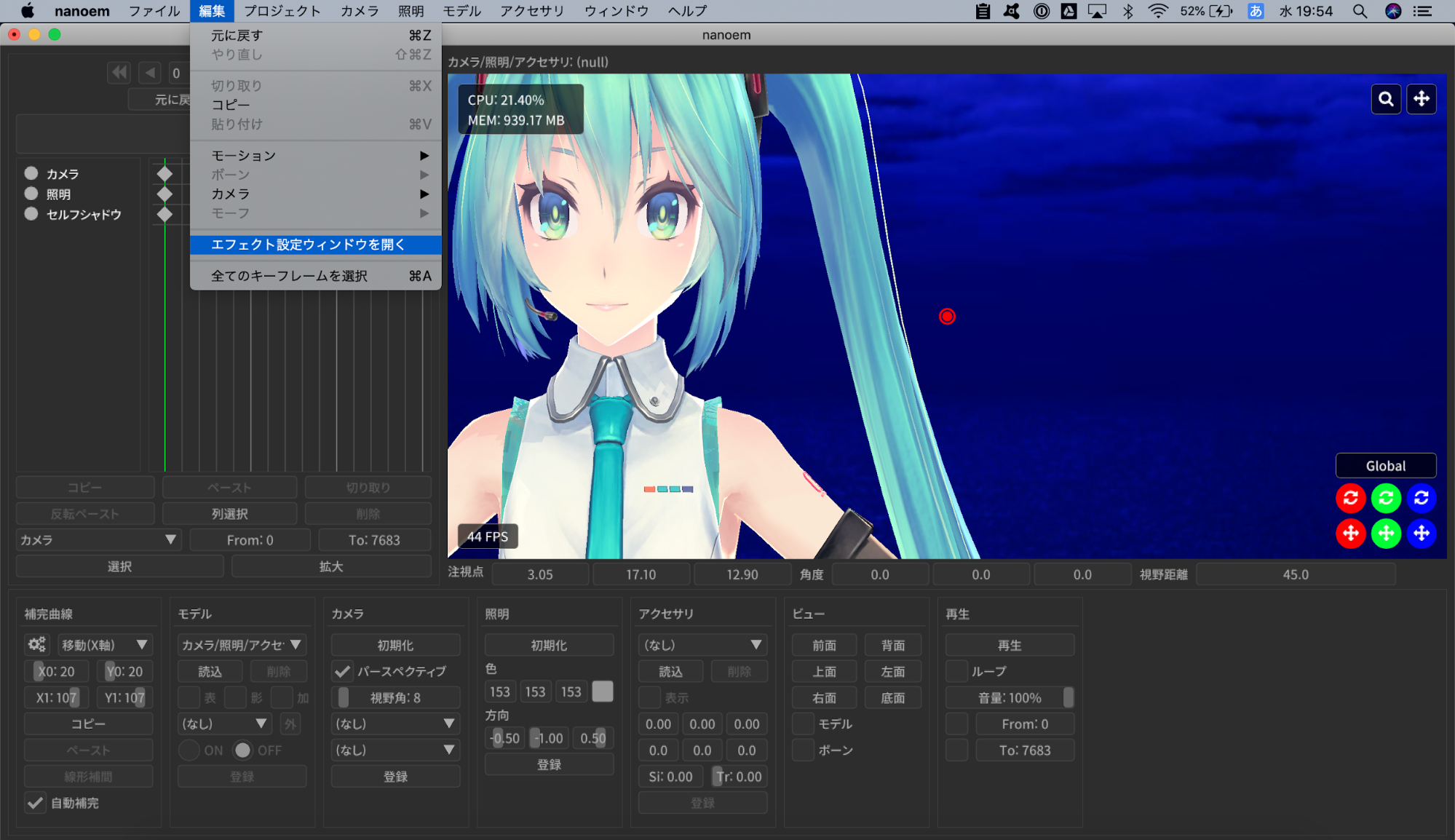Toggle the パースペクティブ checkbox
The height and width of the screenshot is (840, 1455).
click(x=342, y=671)
